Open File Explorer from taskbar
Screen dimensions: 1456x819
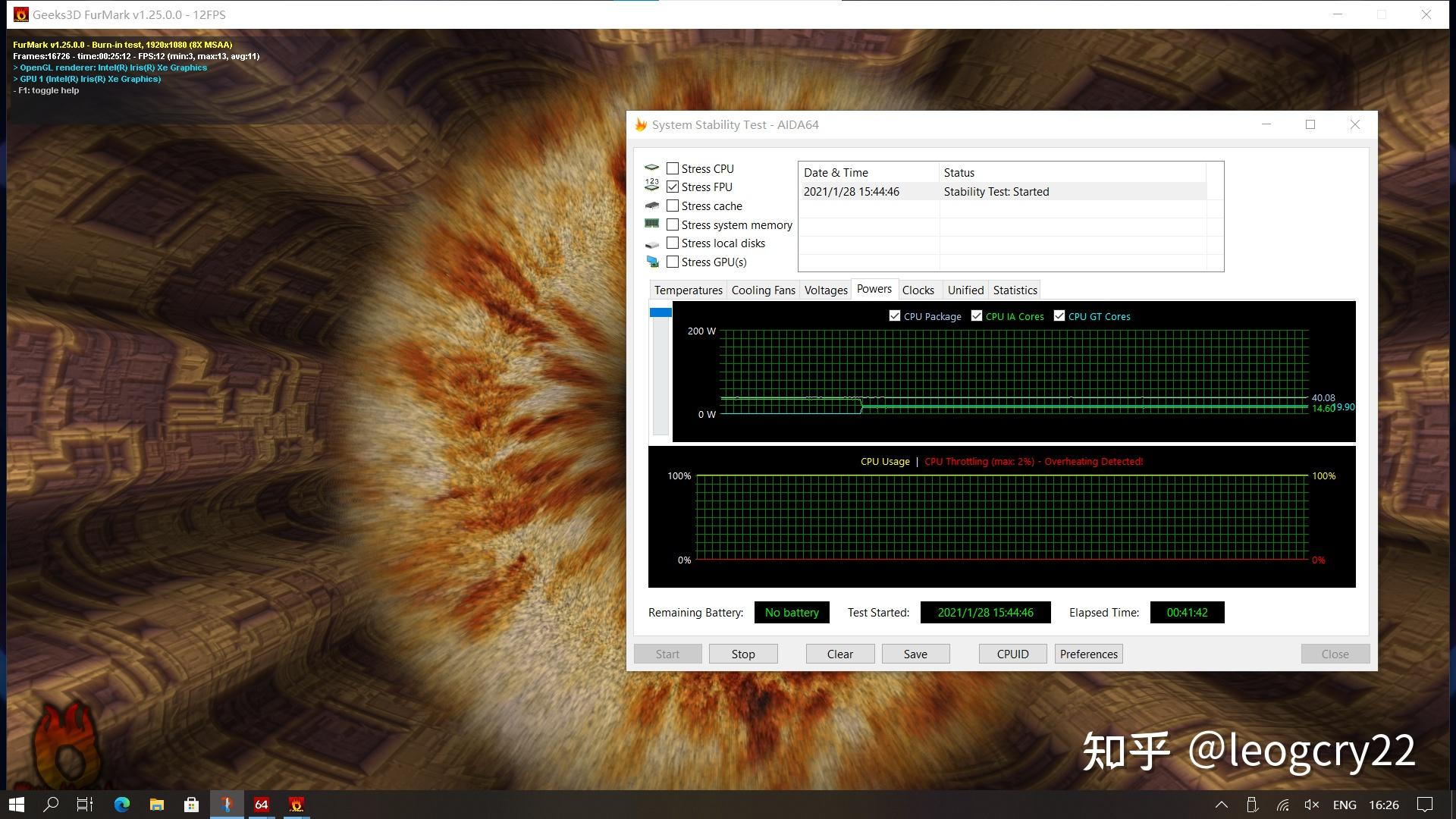tap(156, 805)
